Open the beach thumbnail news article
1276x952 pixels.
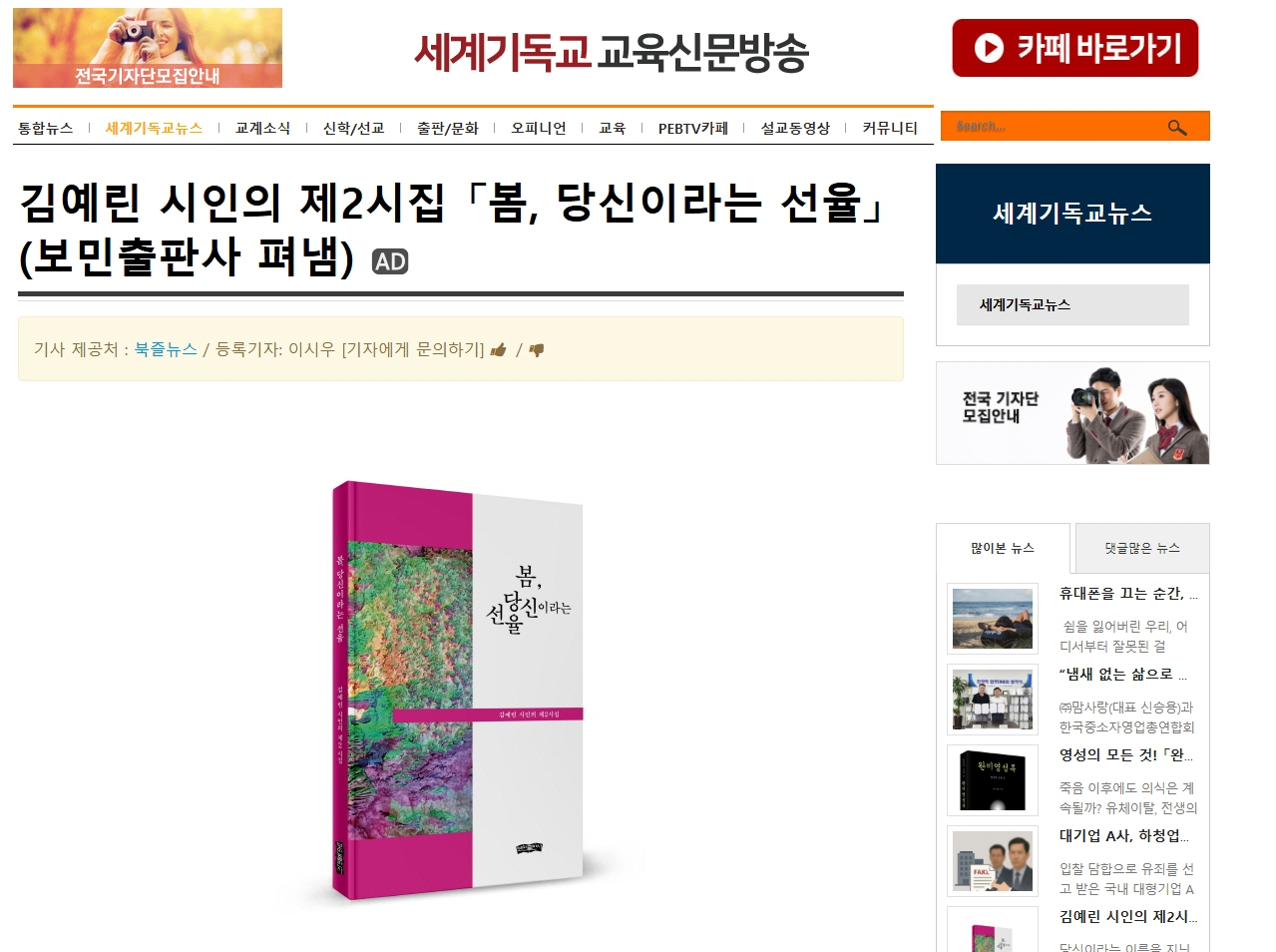click(993, 619)
